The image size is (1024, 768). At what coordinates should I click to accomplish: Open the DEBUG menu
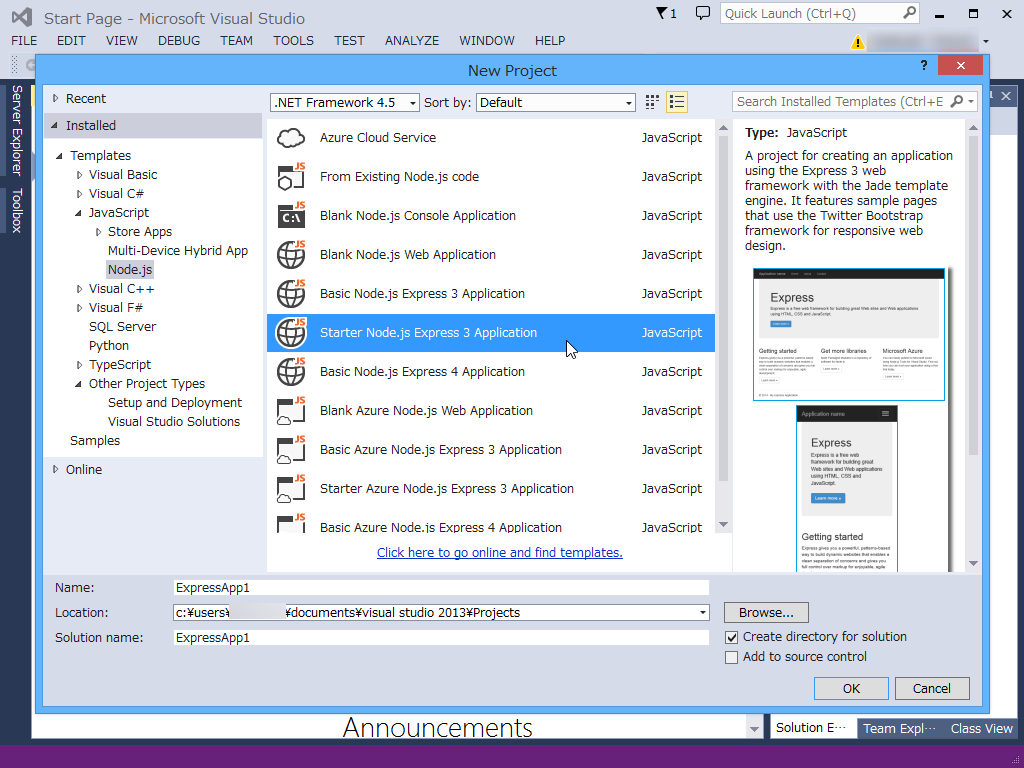click(x=177, y=41)
